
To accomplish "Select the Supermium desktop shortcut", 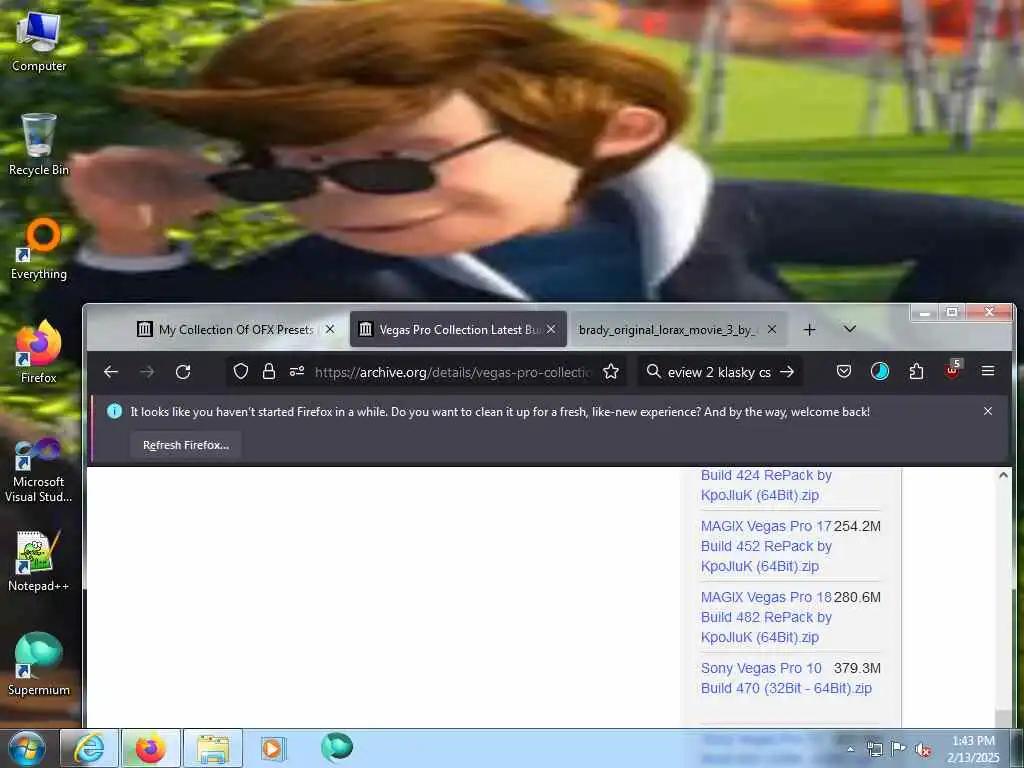I will pos(39,665).
